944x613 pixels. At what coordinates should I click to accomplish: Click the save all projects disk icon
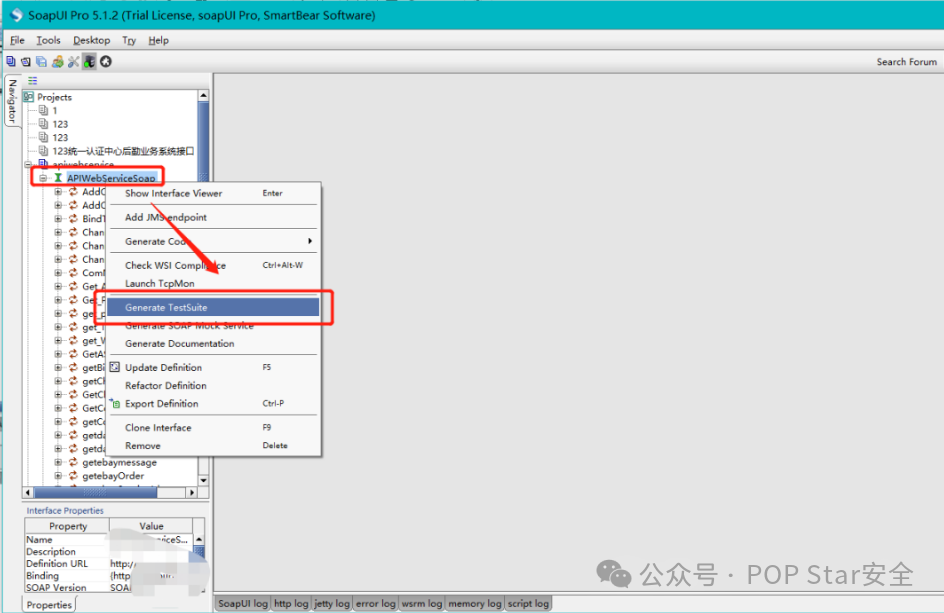pos(42,61)
